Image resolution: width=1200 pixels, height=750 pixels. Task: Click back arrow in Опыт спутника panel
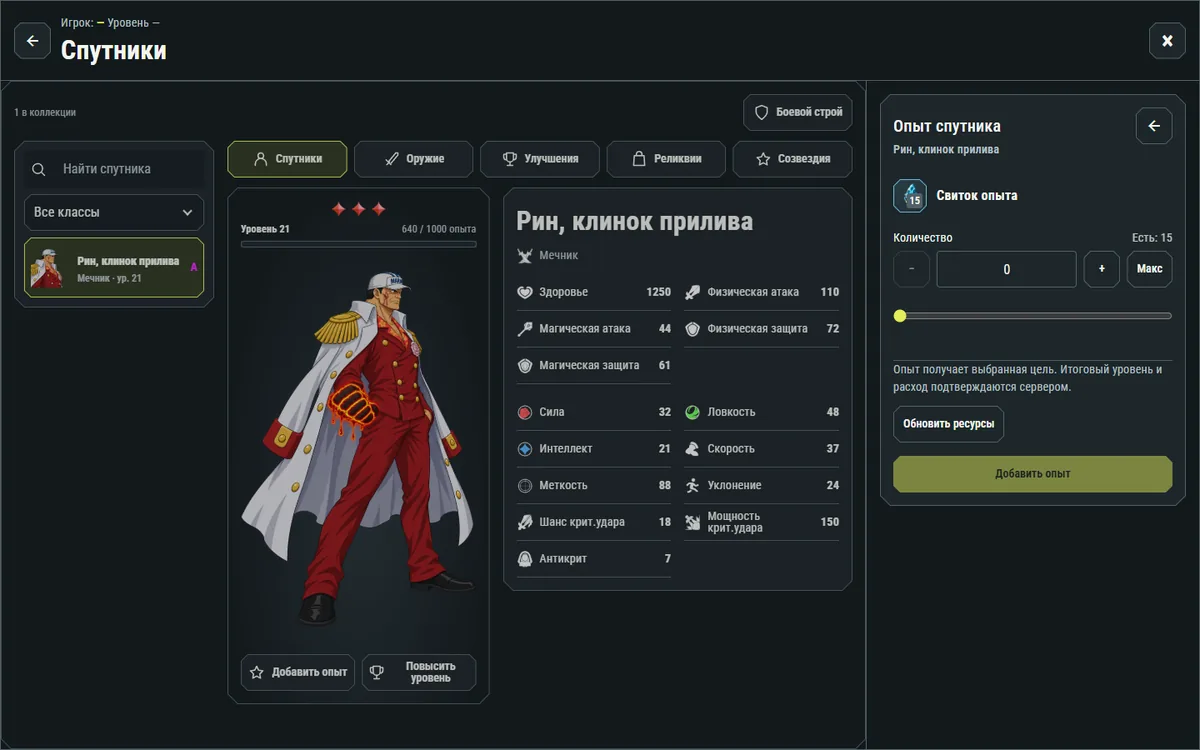pos(1154,126)
